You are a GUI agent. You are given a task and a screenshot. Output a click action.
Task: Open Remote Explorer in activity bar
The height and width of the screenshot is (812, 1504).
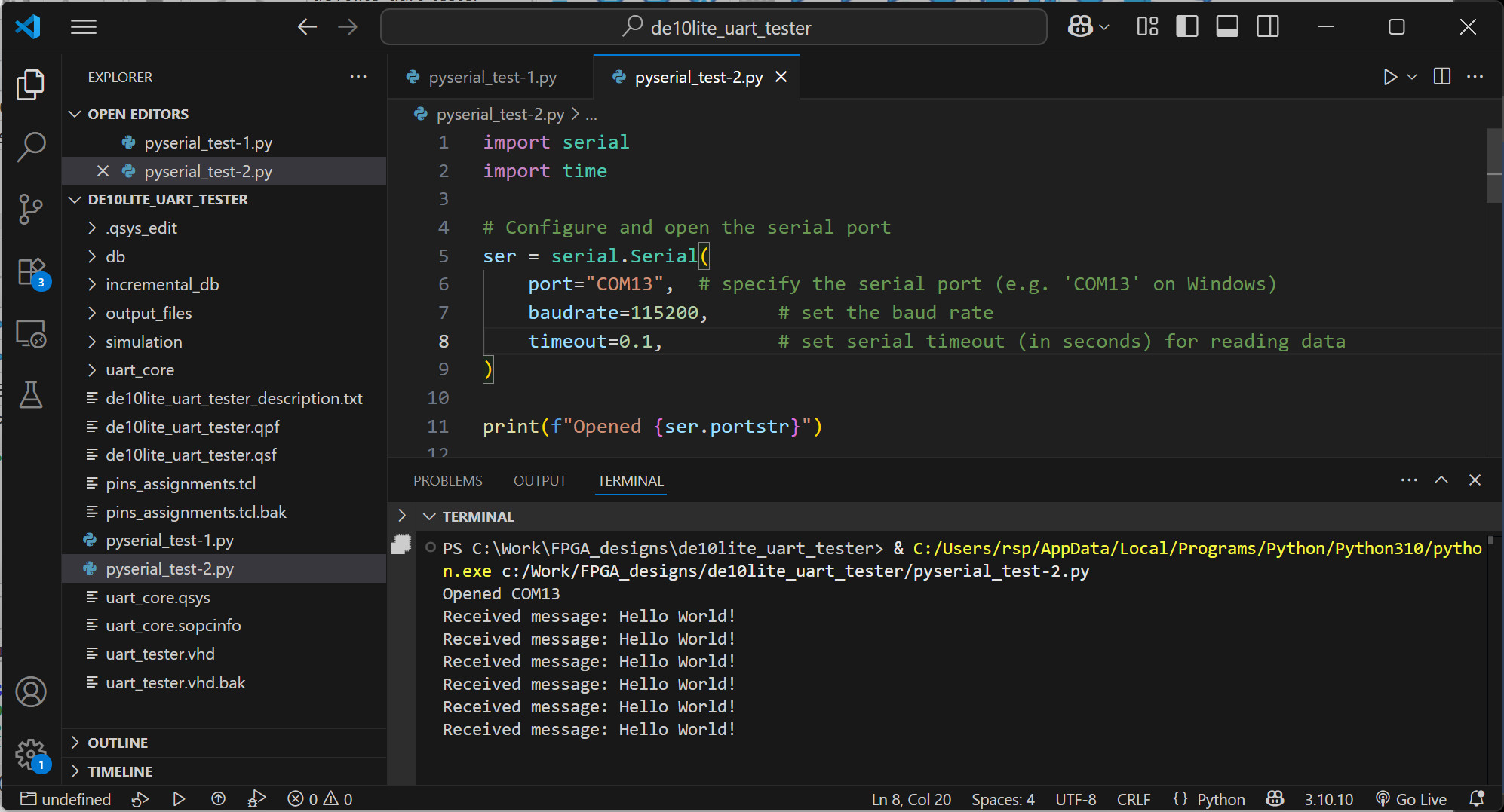30,333
